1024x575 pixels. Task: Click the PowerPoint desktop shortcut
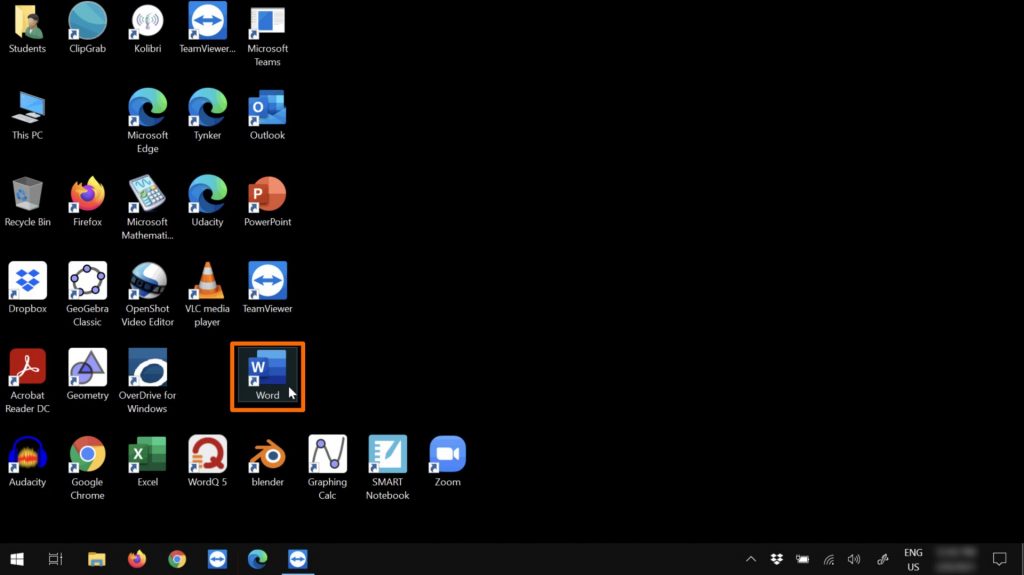point(267,196)
